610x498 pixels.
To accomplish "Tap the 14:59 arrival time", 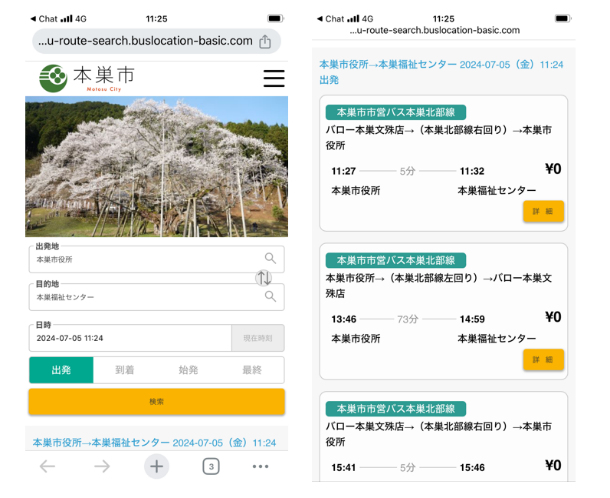I will tap(472, 319).
